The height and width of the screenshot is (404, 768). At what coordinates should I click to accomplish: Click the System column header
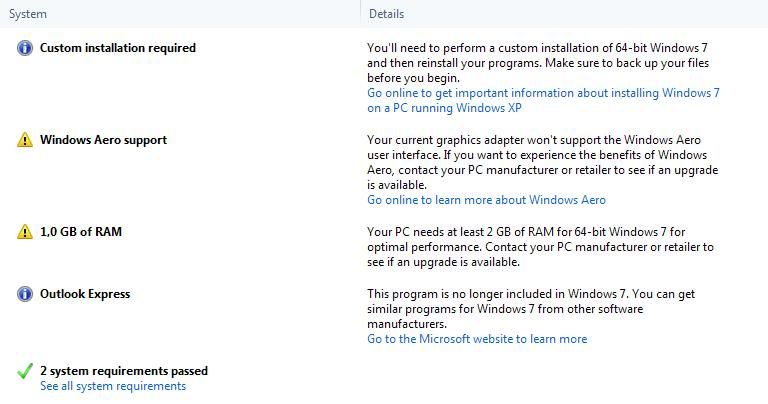28,14
